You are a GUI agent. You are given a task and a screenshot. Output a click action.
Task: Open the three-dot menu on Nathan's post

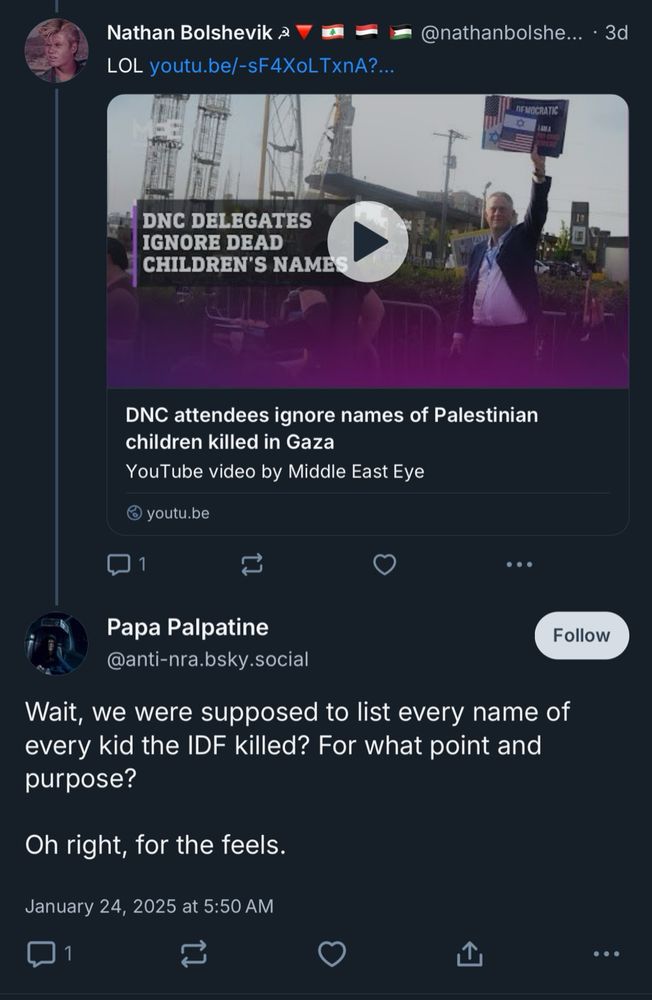pyautogui.click(x=519, y=564)
